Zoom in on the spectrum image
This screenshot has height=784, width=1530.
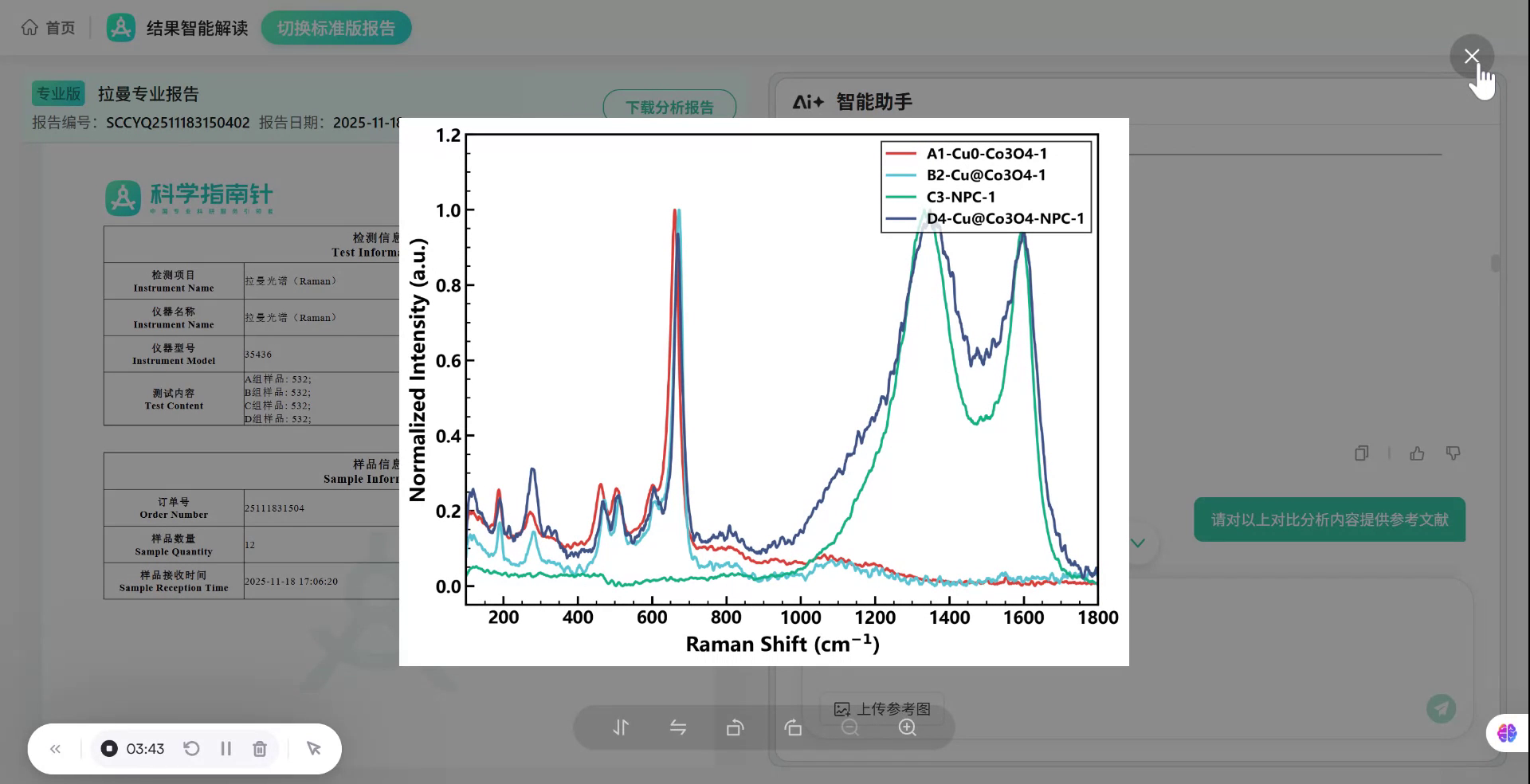point(908,727)
